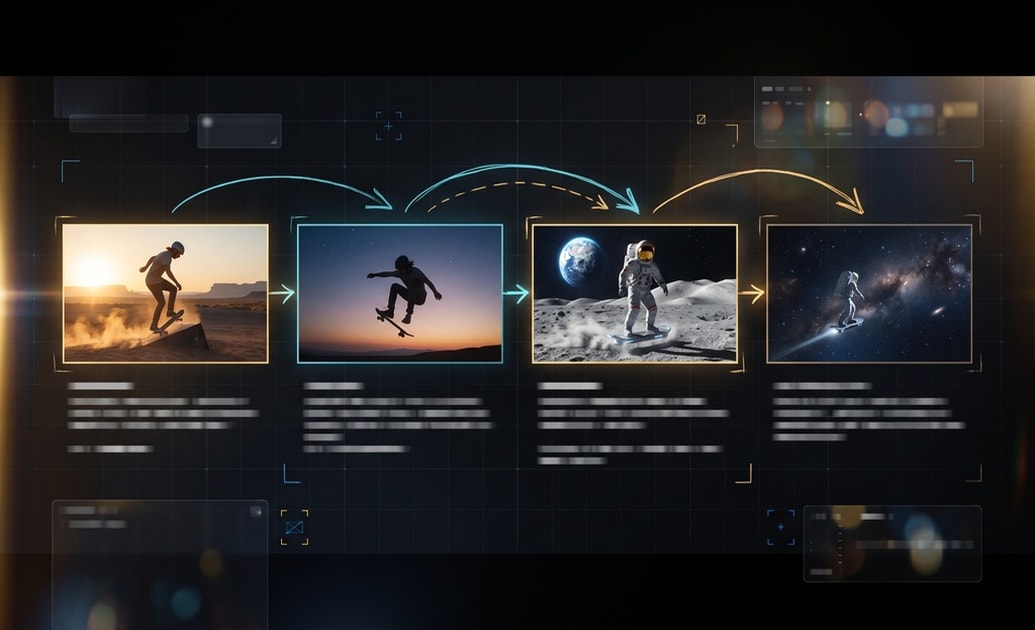The width and height of the screenshot is (1035, 630).
Task: Select the astronaut surfing through galaxy thumbnail
Action: tap(869, 294)
